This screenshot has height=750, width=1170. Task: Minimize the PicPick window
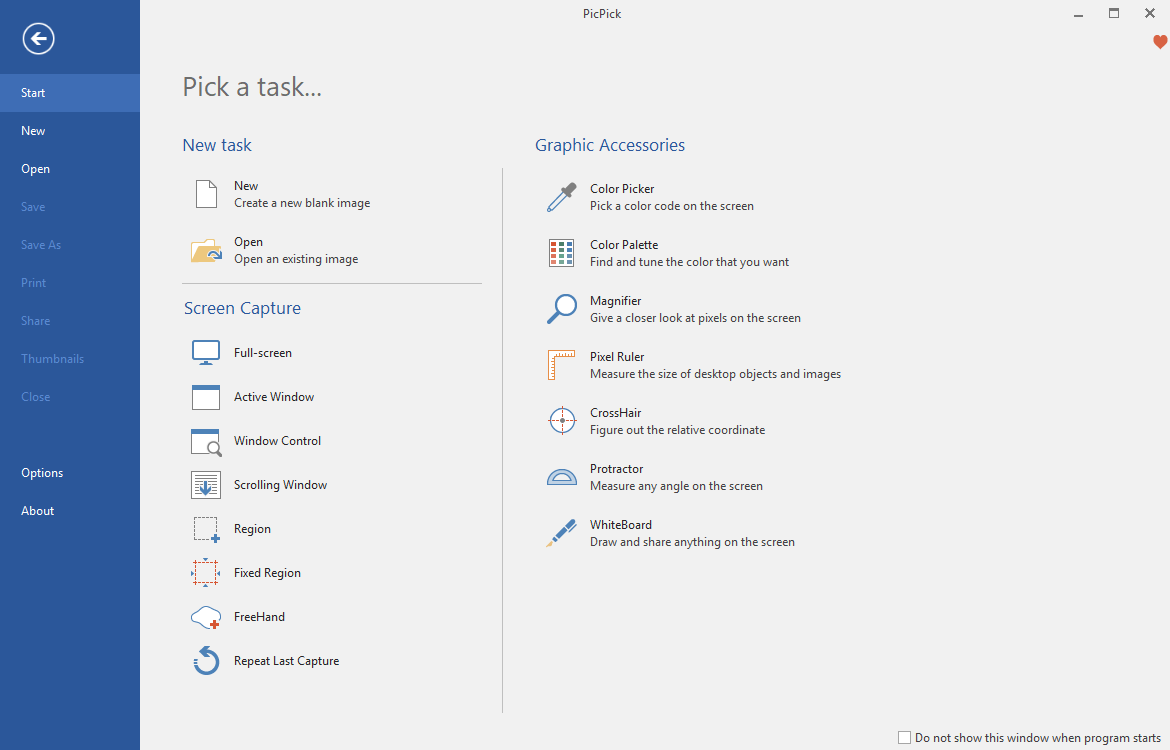click(1078, 14)
